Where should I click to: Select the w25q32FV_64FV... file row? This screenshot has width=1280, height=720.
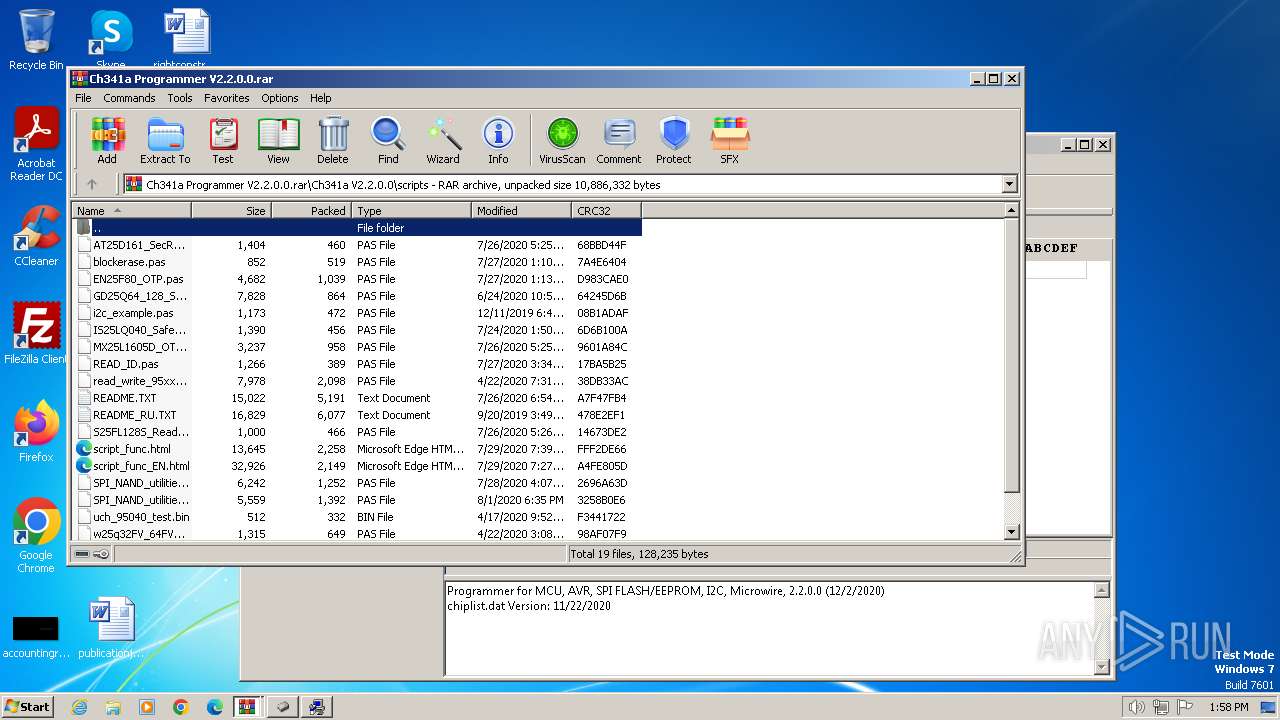coord(357,534)
